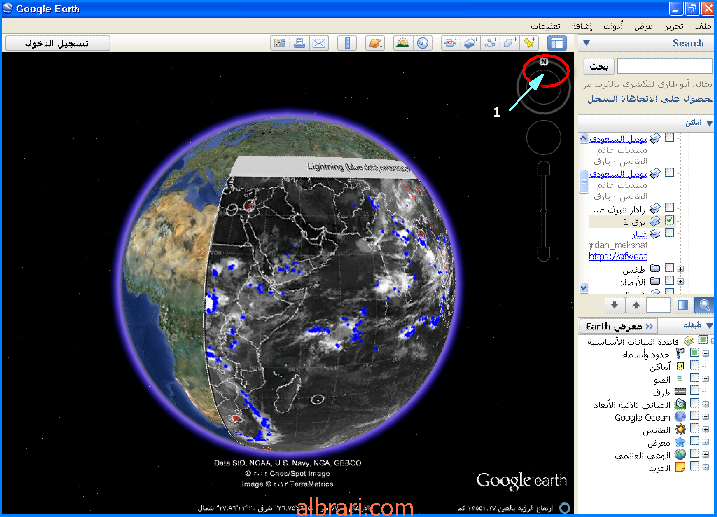The image size is (717, 517).
Task: Expand the 3D Buildings layer node
Action: (706, 404)
